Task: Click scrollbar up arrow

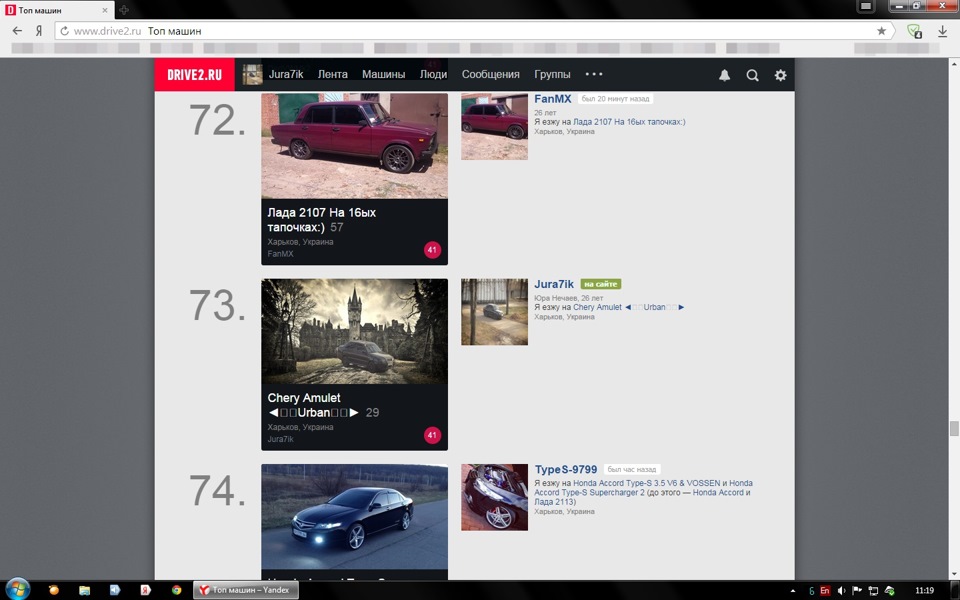Action: (x=953, y=63)
